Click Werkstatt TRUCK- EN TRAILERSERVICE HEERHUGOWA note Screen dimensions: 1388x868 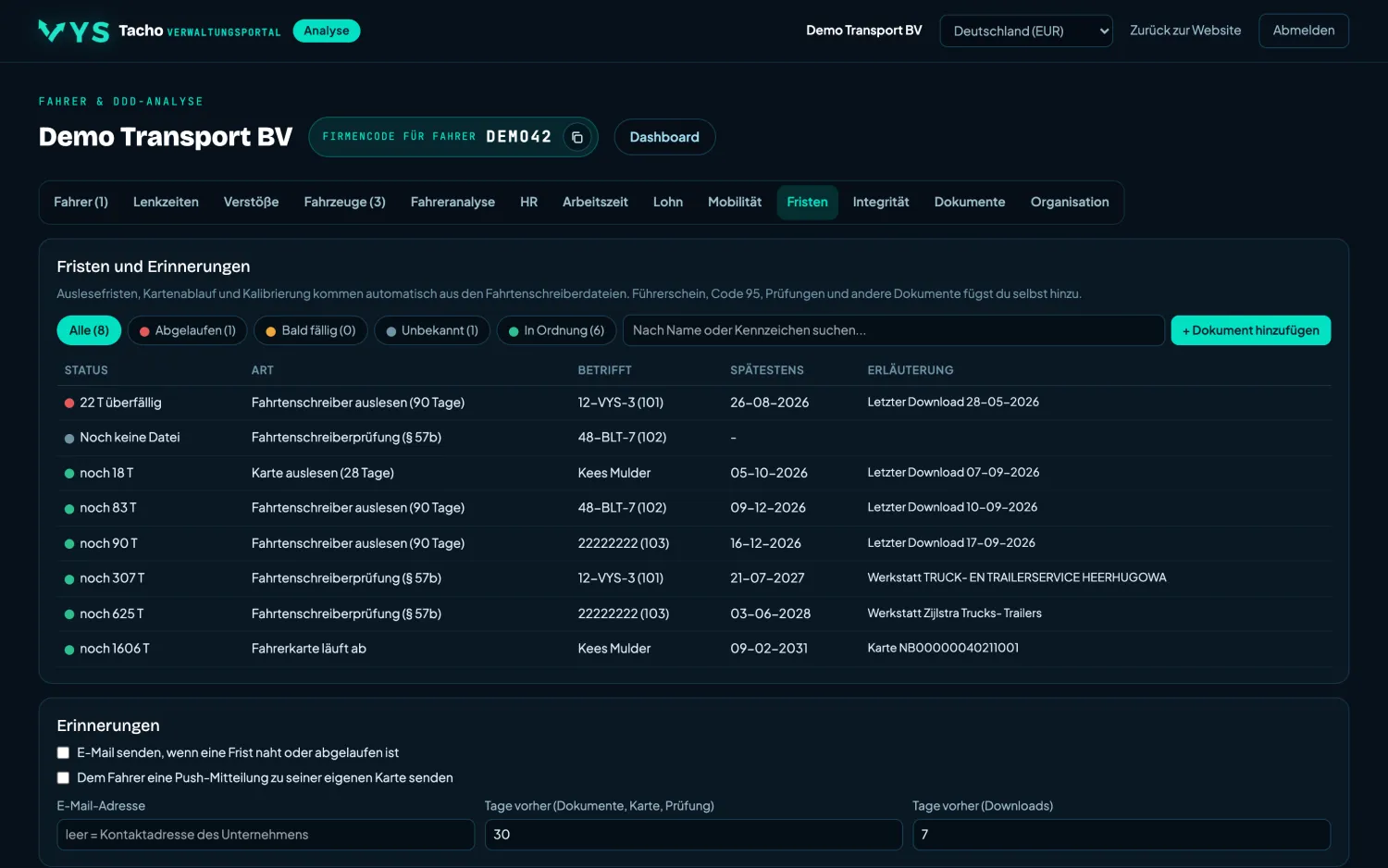[1017, 577]
